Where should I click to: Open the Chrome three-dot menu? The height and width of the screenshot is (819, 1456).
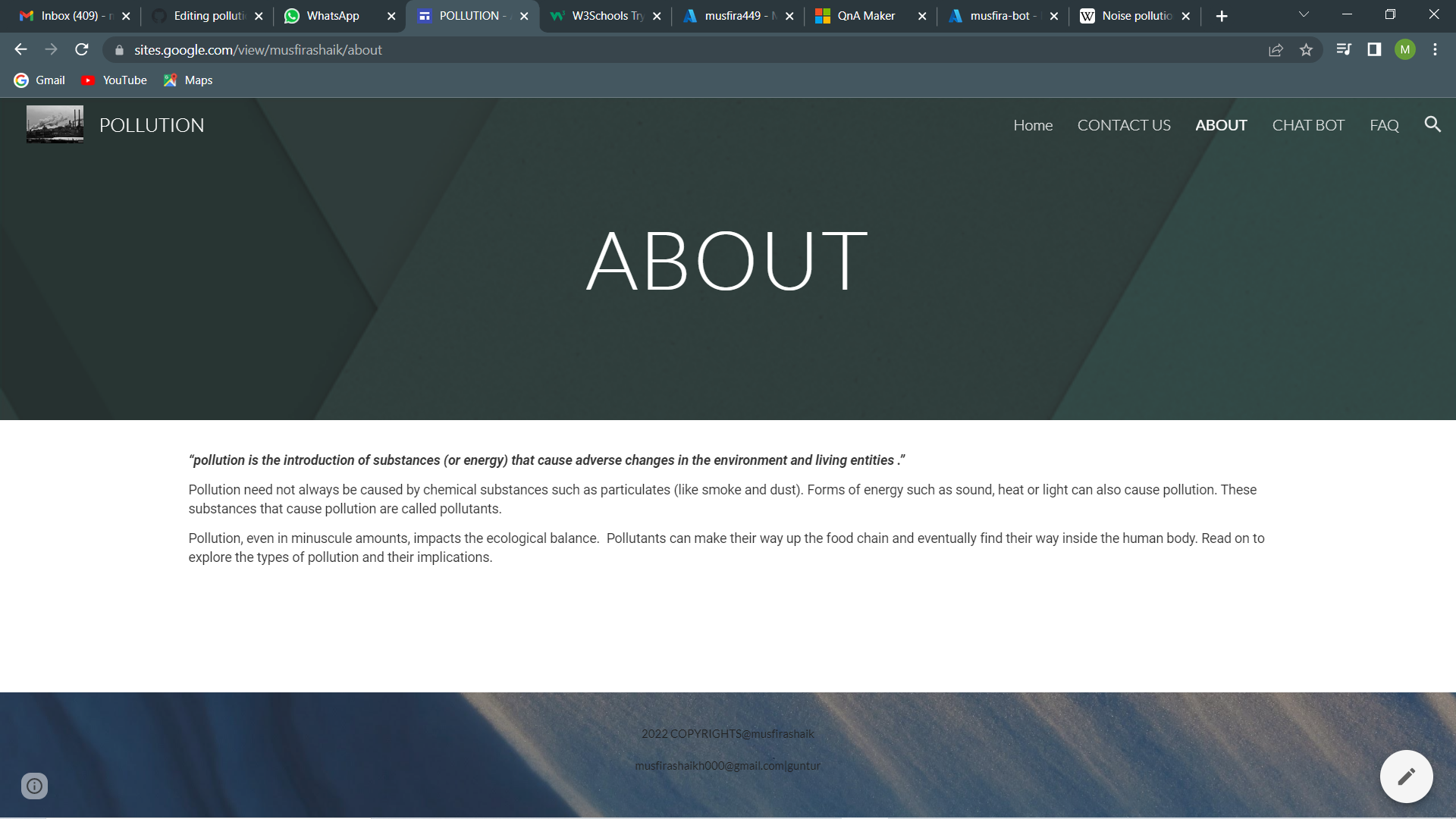[1435, 49]
